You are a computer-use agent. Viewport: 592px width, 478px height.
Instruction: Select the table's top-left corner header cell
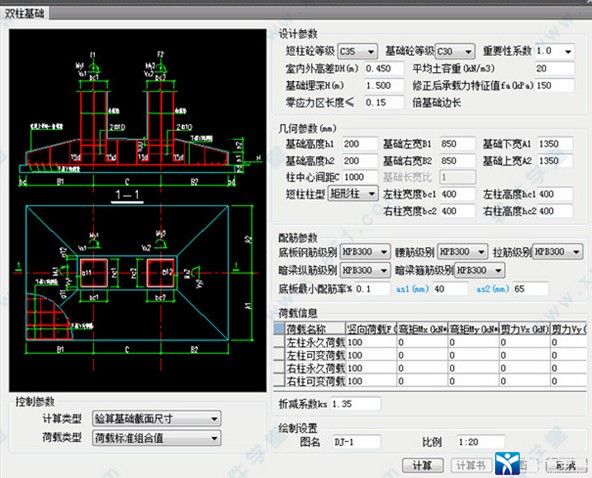279,328
